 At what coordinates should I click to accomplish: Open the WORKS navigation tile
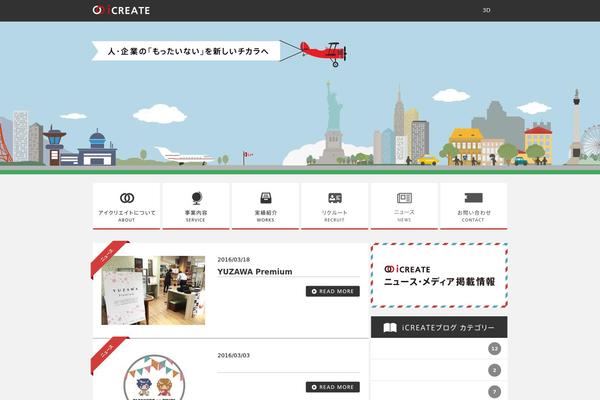[265, 206]
